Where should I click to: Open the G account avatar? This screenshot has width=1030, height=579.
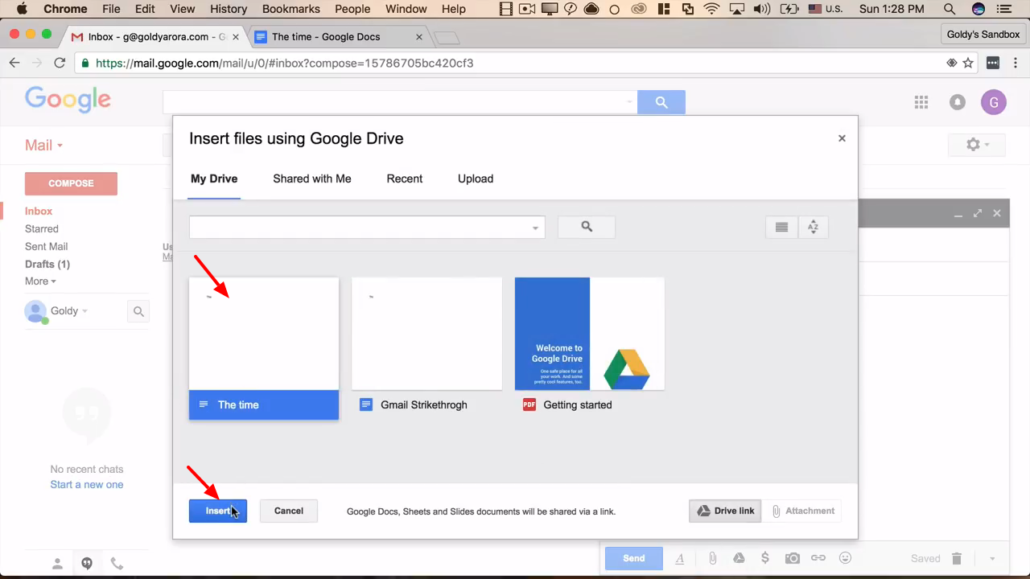993,102
